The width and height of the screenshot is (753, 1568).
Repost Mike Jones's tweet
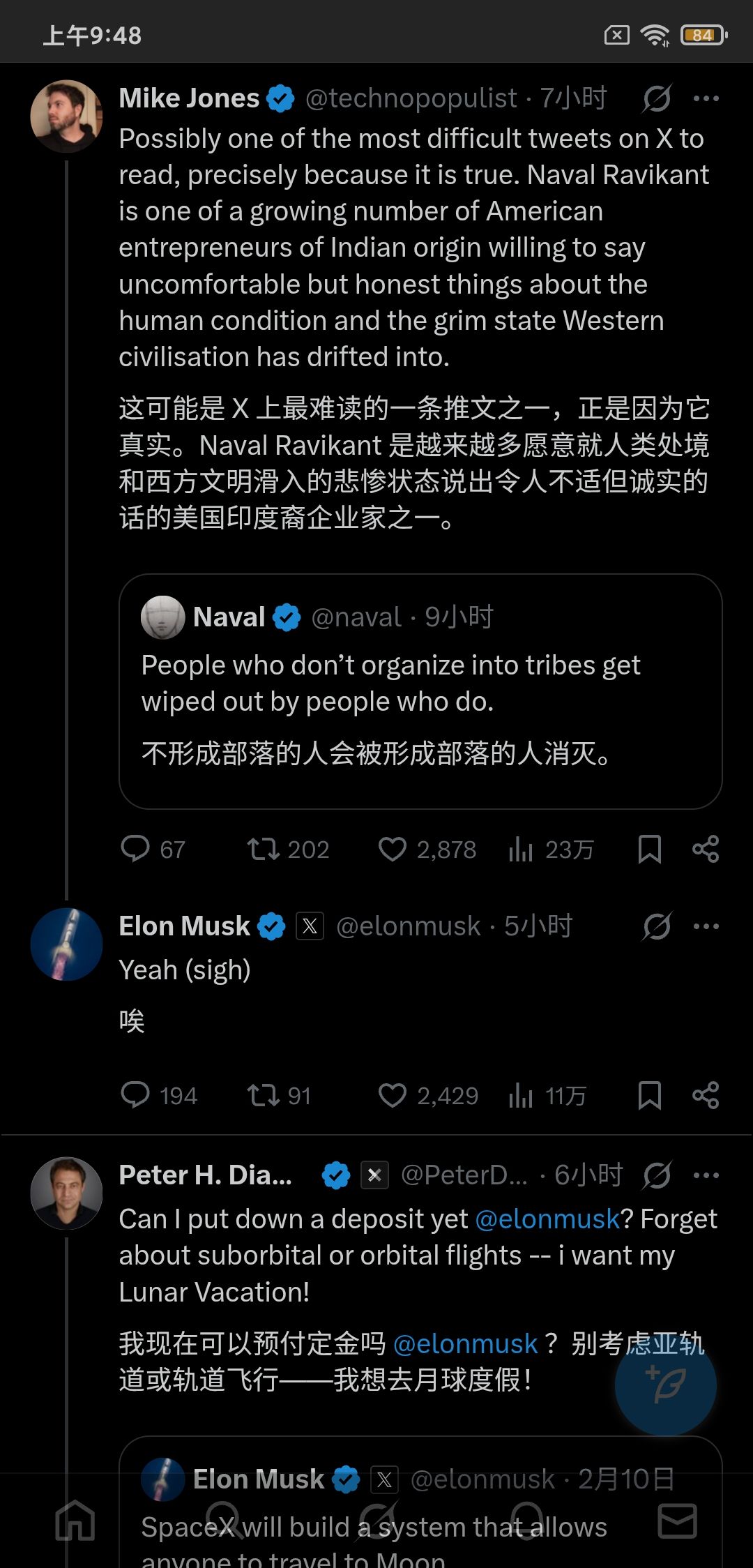click(264, 849)
